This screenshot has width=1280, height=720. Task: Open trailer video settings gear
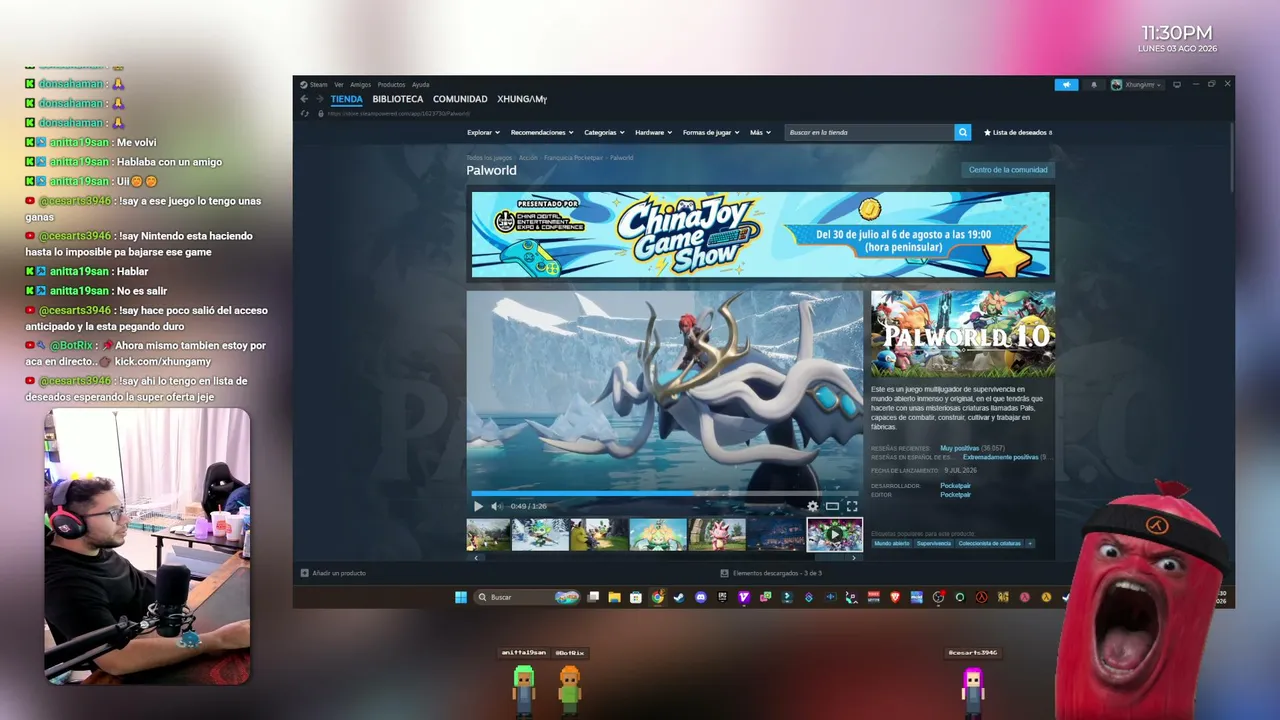[x=813, y=506]
